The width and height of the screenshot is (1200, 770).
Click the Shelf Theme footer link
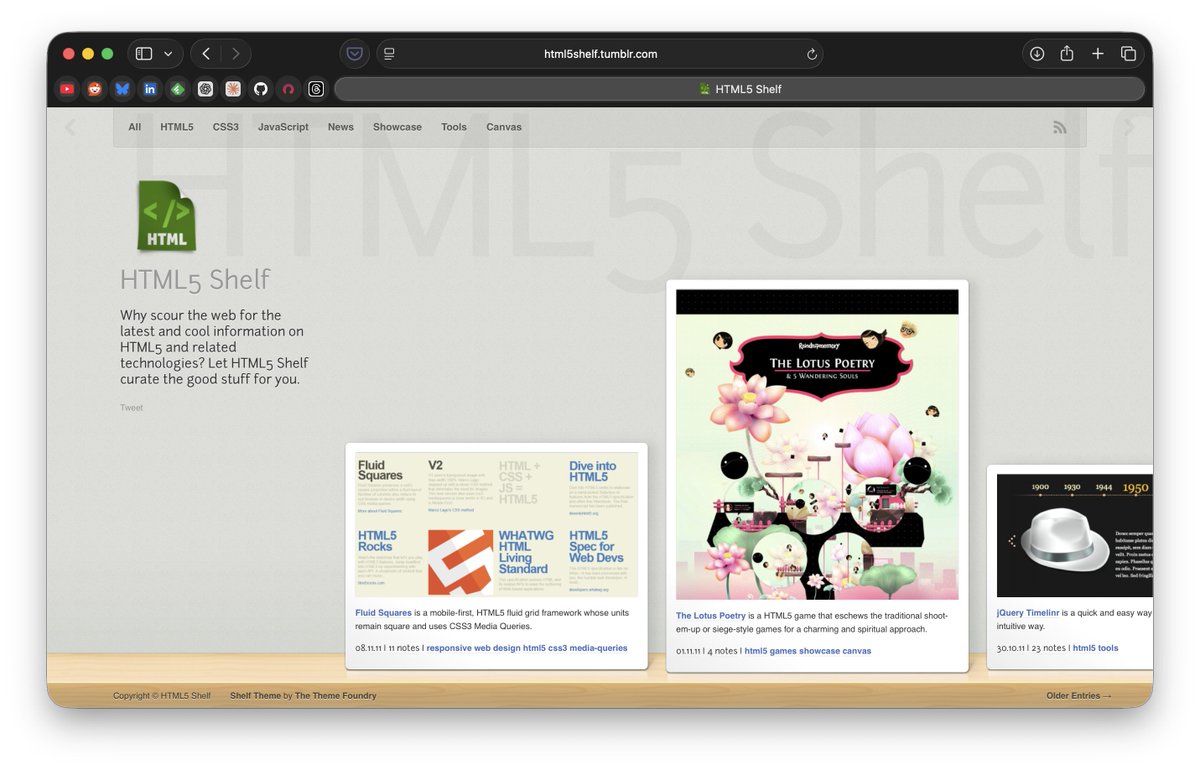coord(255,696)
